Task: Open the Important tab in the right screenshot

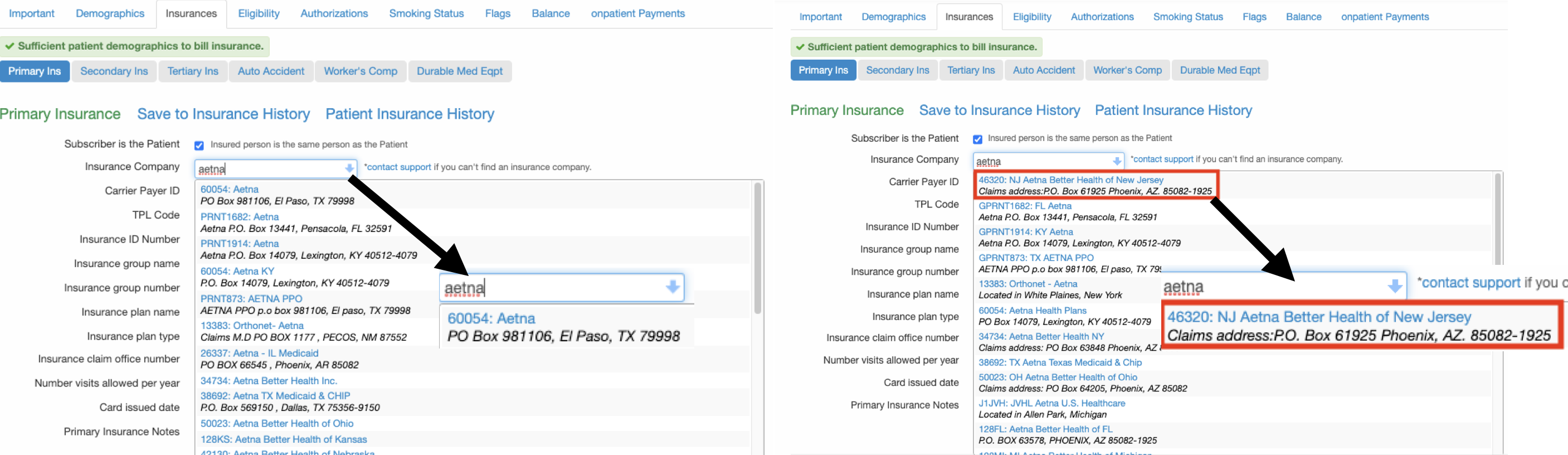Action: 820,17
